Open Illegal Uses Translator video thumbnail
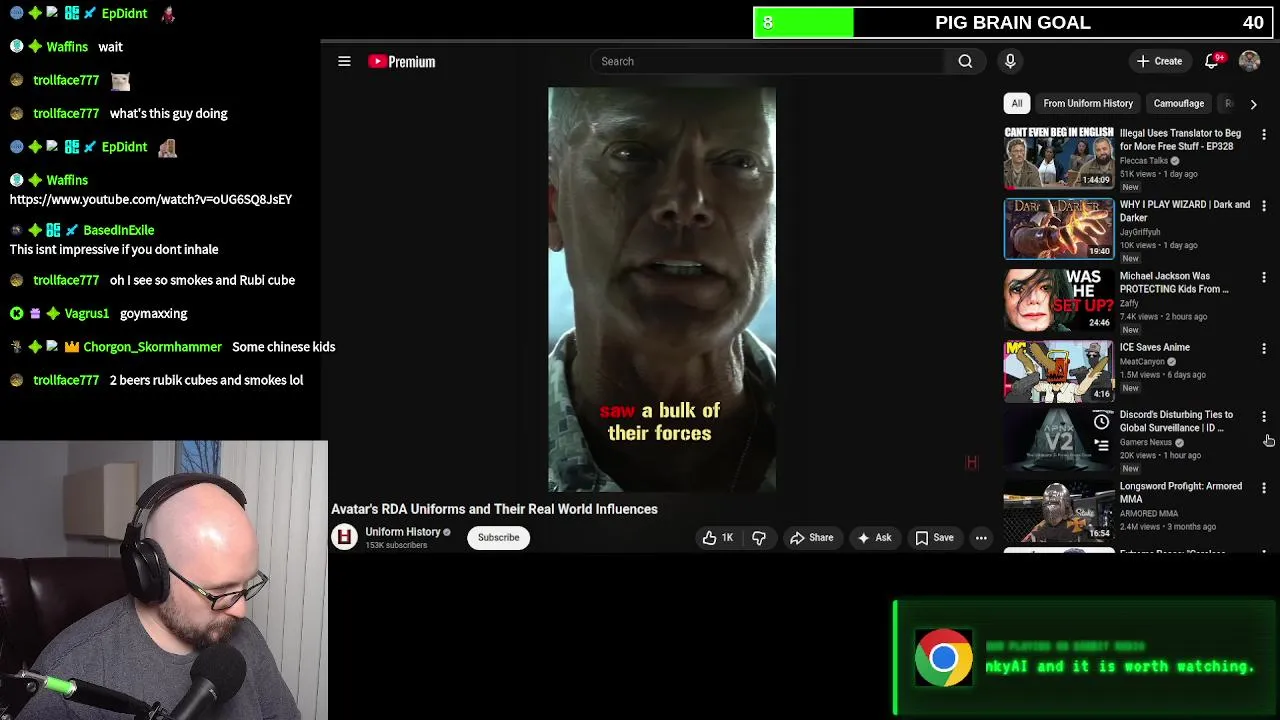This screenshot has width=1280, height=720. point(1058,157)
